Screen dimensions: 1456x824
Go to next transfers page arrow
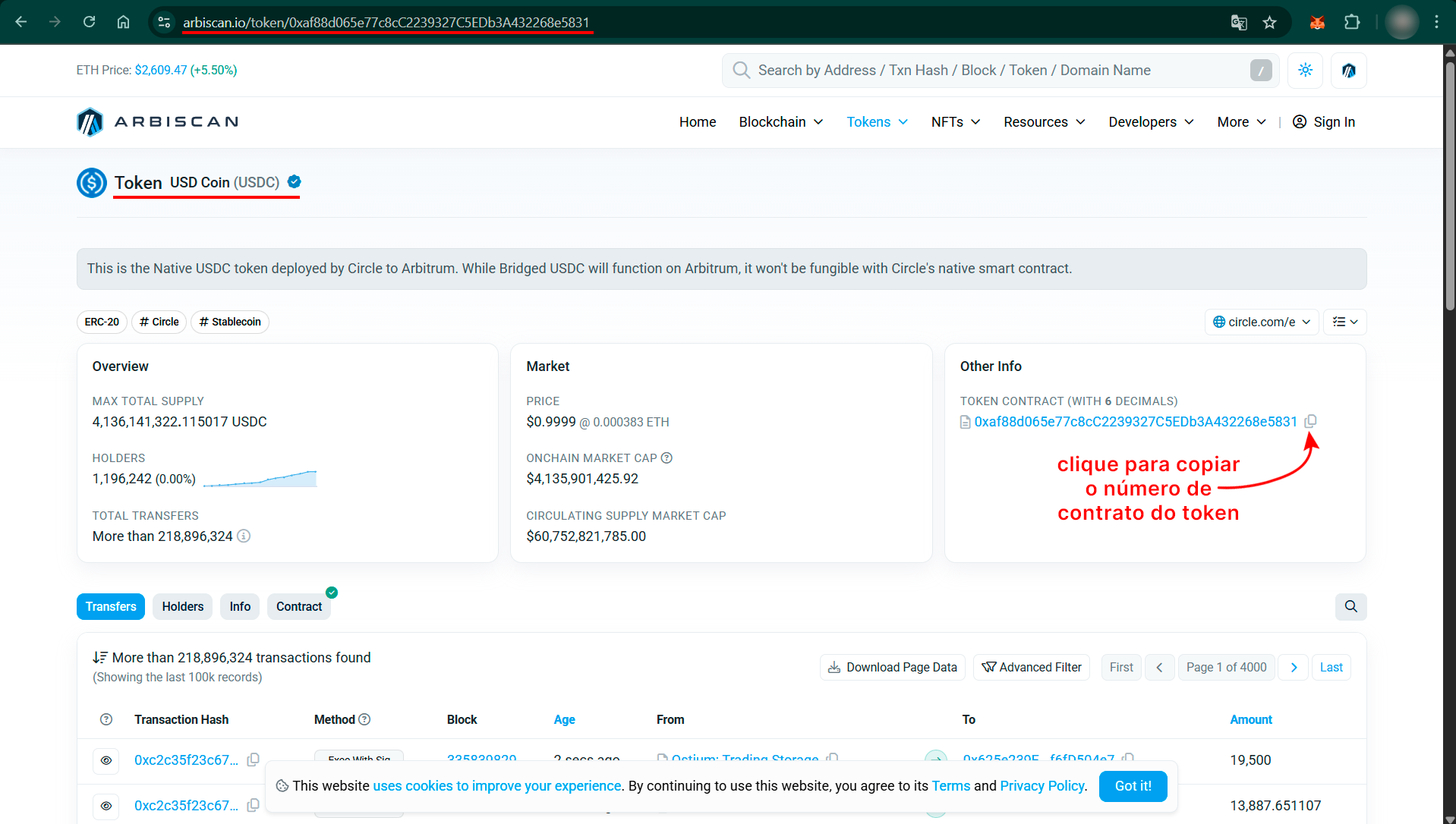[x=1294, y=668]
